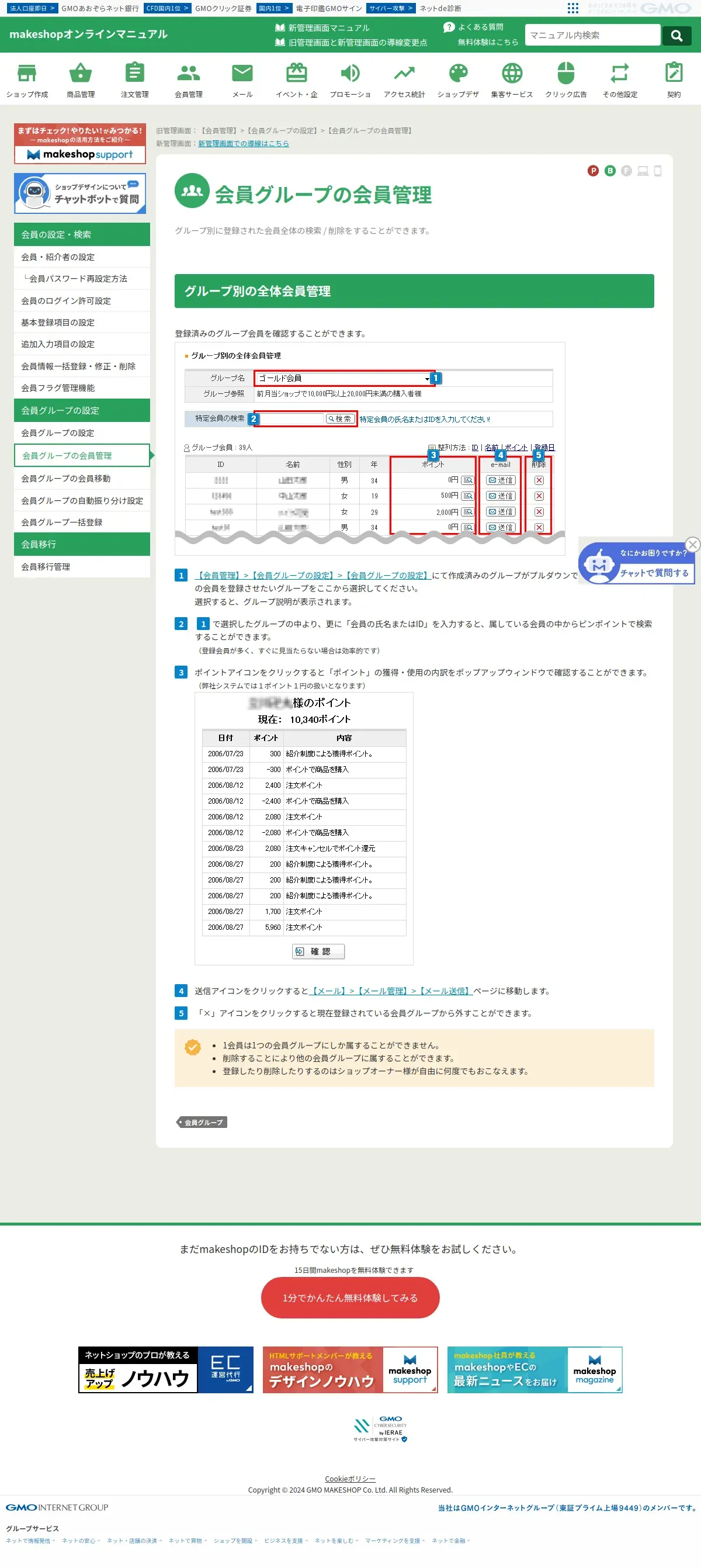Select 会員グループの設定 white sidebar item
This screenshot has height=1568, width=701.
tap(82, 433)
